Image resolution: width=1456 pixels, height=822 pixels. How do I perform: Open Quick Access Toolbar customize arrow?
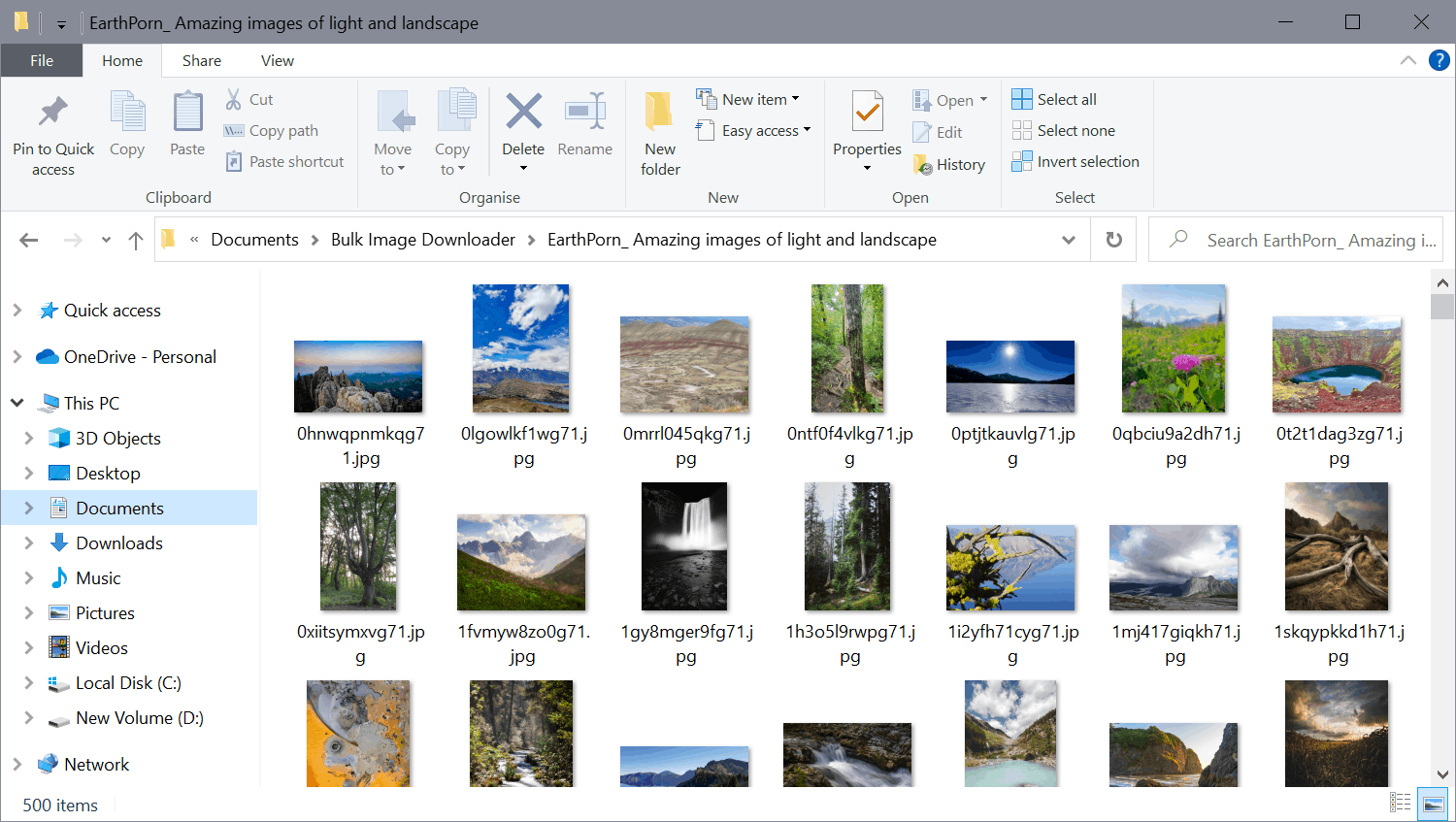click(x=61, y=23)
